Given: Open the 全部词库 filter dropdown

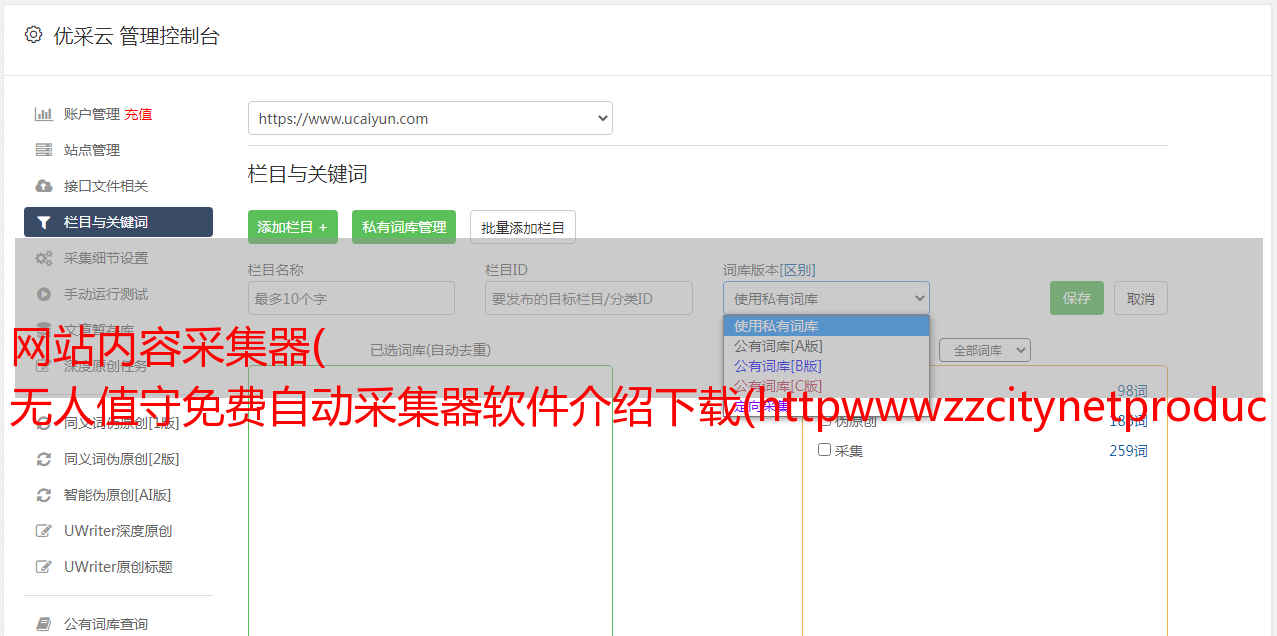Looking at the screenshot, I should (985, 350).
